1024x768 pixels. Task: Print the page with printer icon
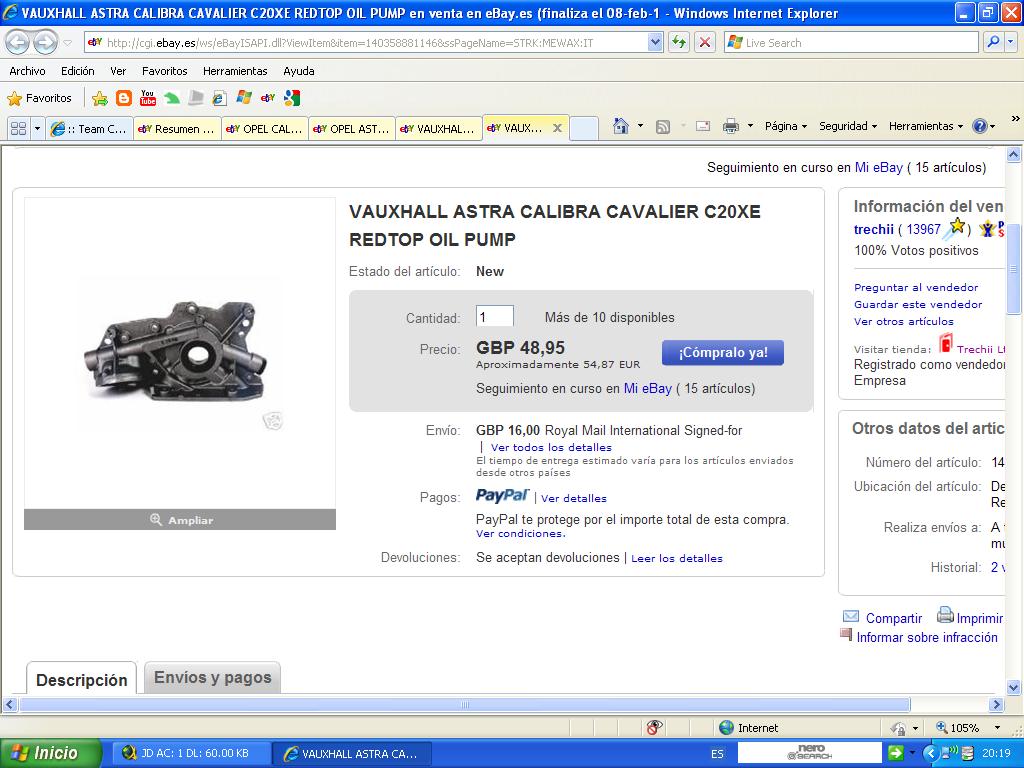(731, 127)
